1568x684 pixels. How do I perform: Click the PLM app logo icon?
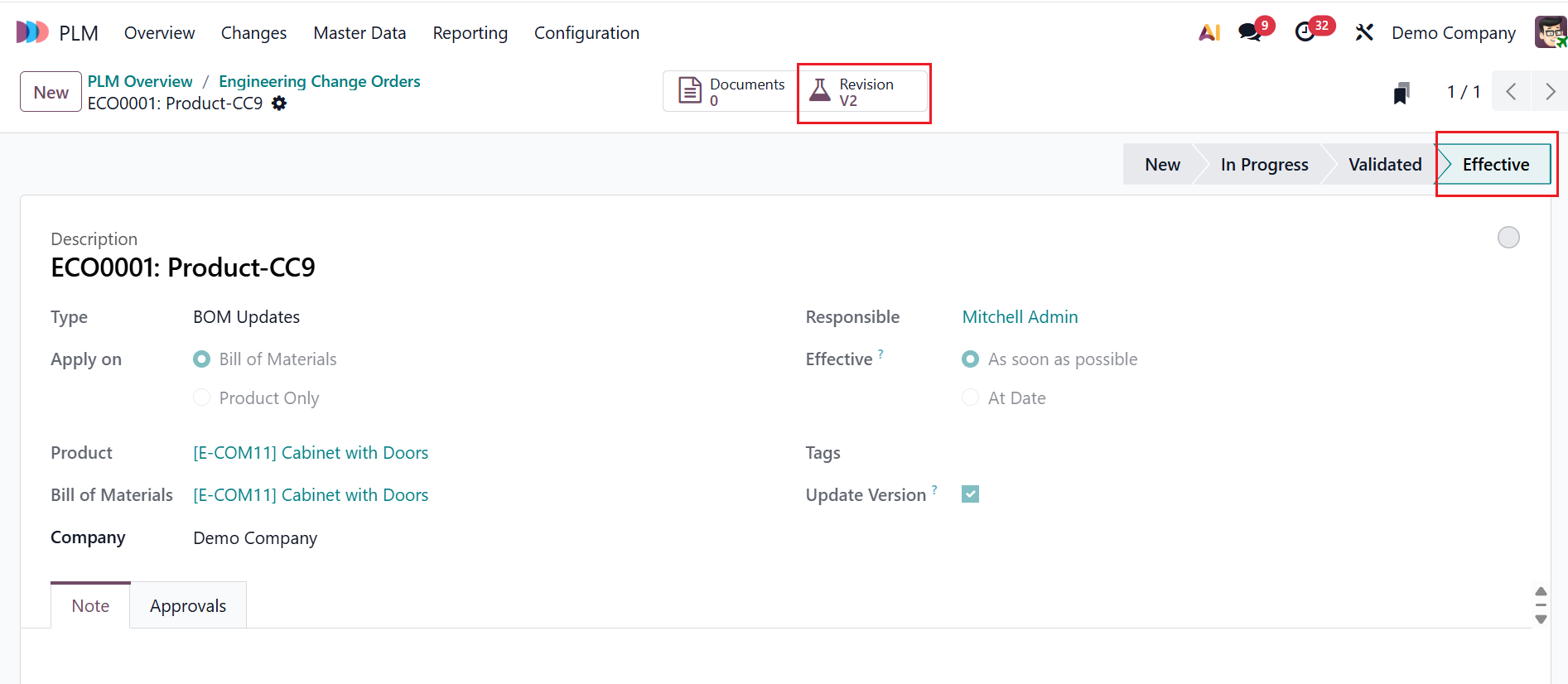click(x=32, y=32)
